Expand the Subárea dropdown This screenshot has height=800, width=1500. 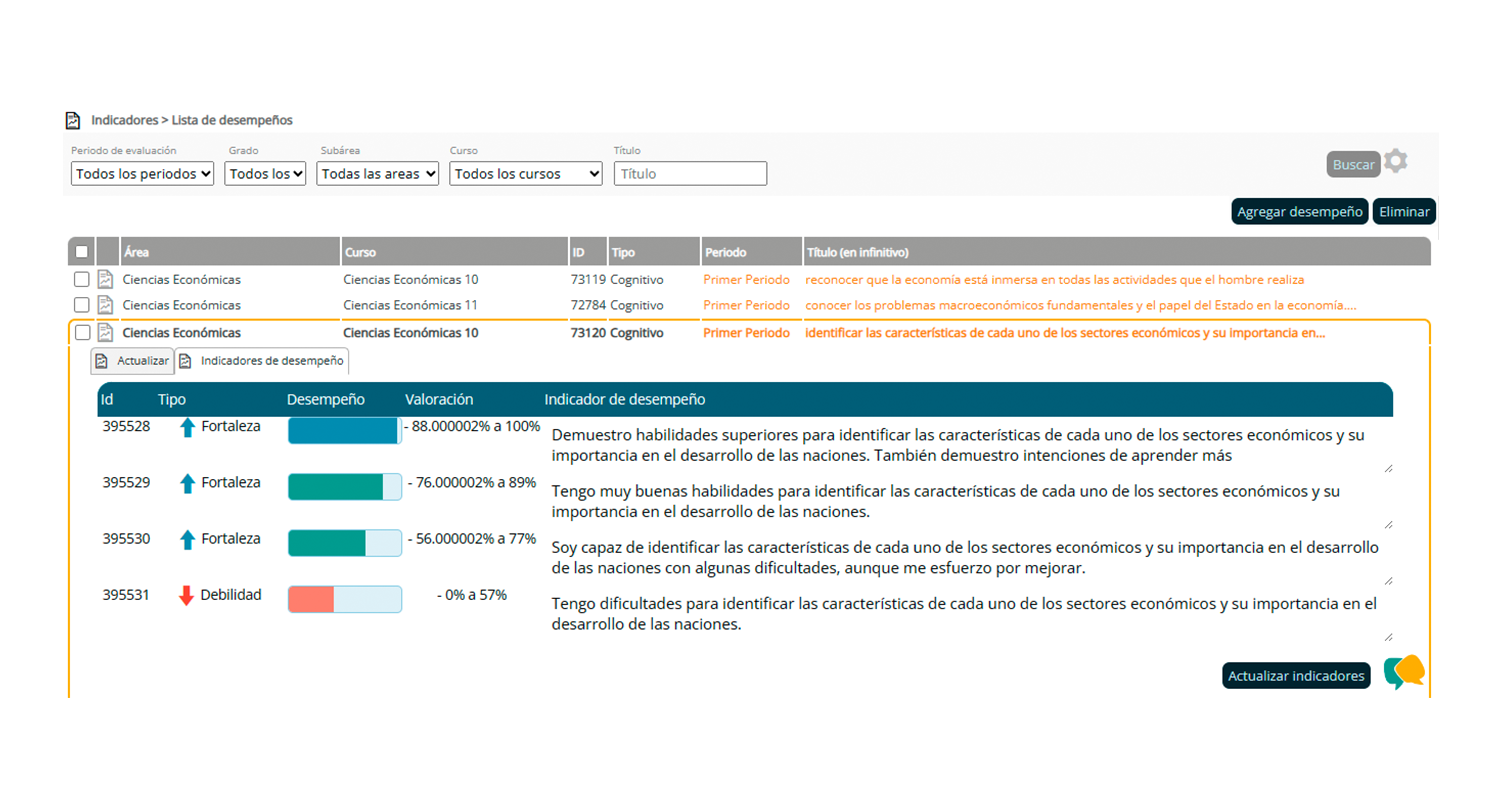(377, 174)
